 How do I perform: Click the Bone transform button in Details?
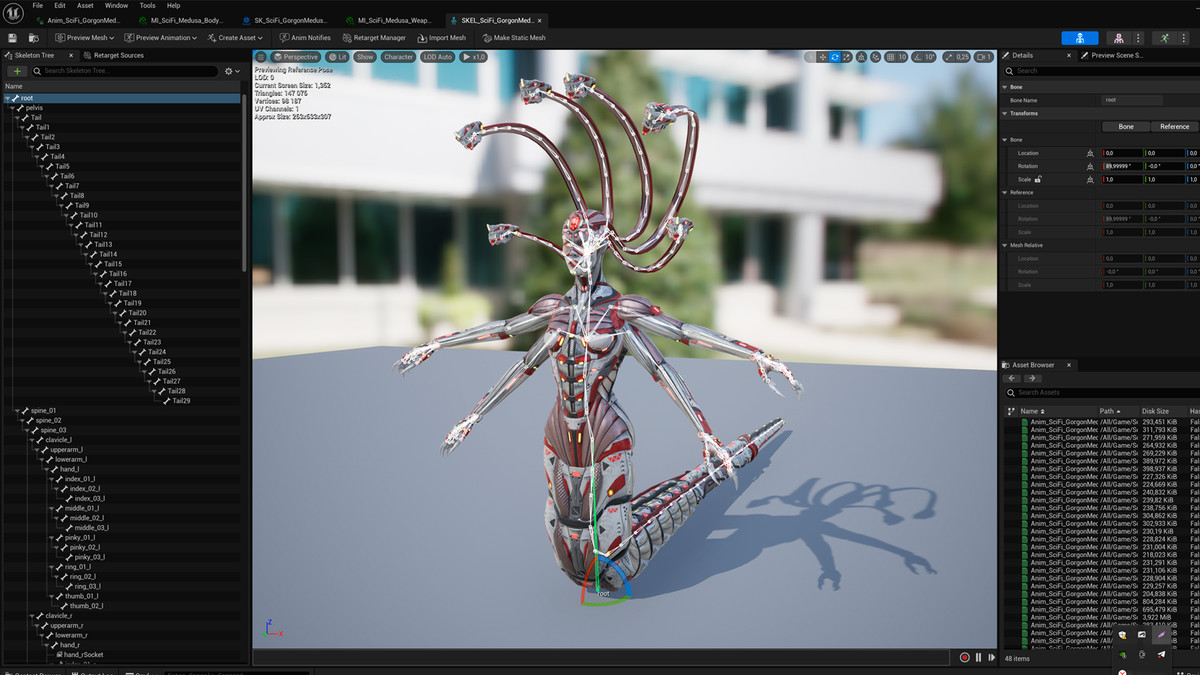click(1125, 127)
